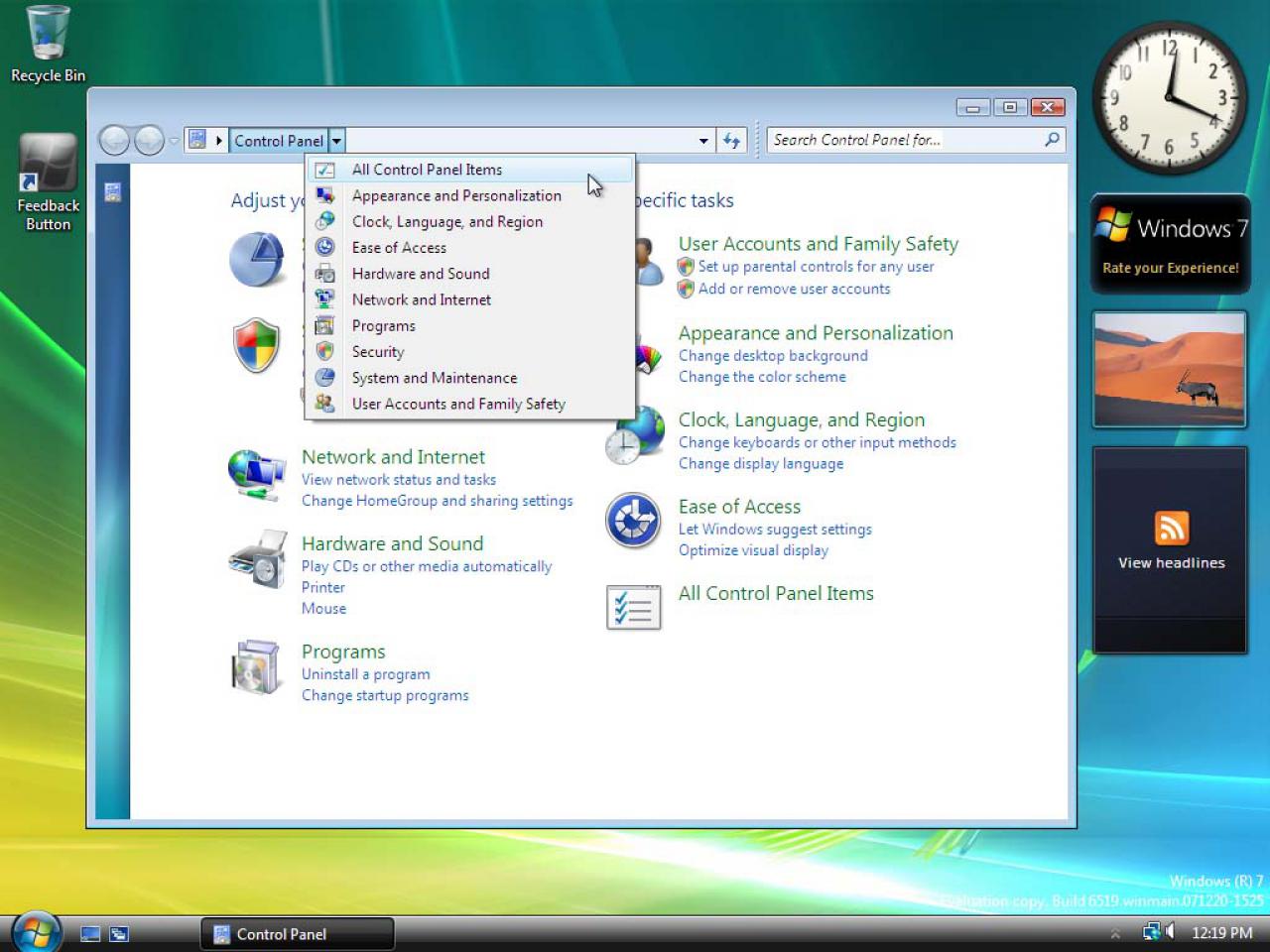Viewport: 1270px width, 952px height.
Task: Click the root breadcrumb arrow before Control Panel
Action: pos(218,141)
